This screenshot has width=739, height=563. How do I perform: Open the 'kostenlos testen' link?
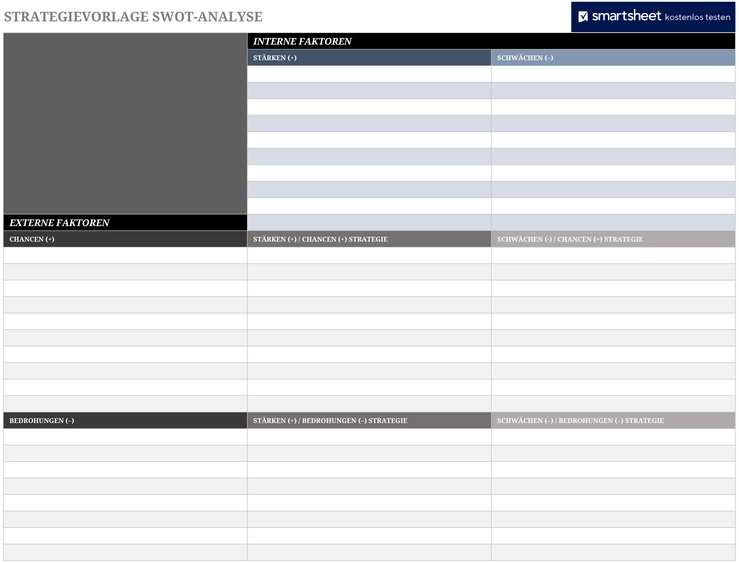point(697,17)
